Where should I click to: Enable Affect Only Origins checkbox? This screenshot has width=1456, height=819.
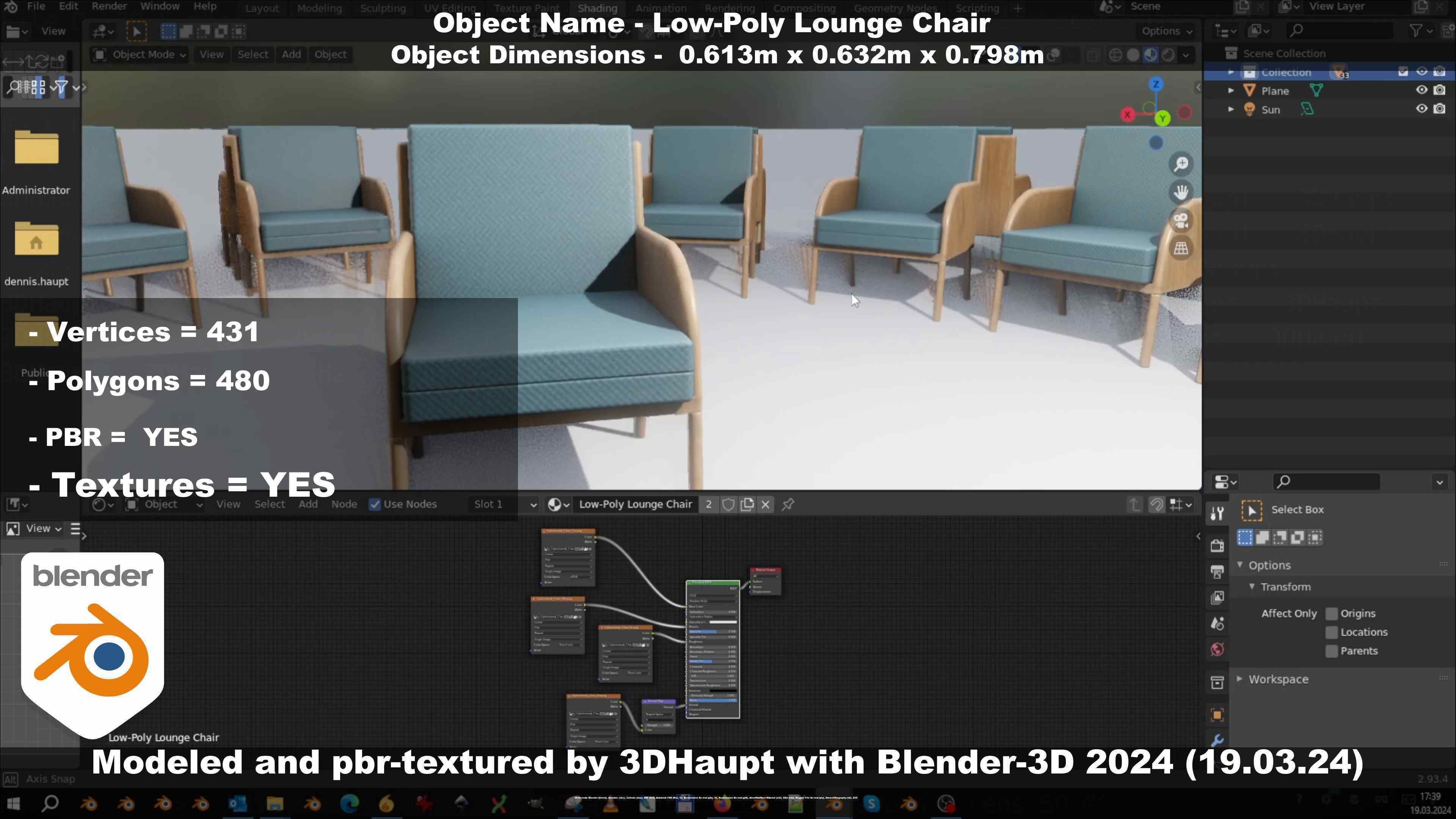[1332, 614]
